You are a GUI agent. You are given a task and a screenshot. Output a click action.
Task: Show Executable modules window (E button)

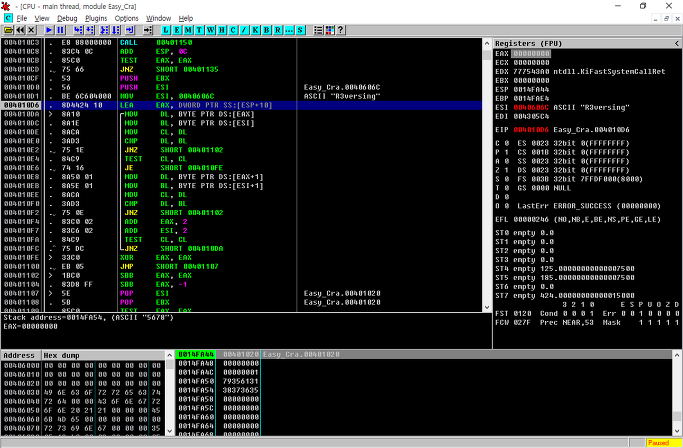(177, 30)
